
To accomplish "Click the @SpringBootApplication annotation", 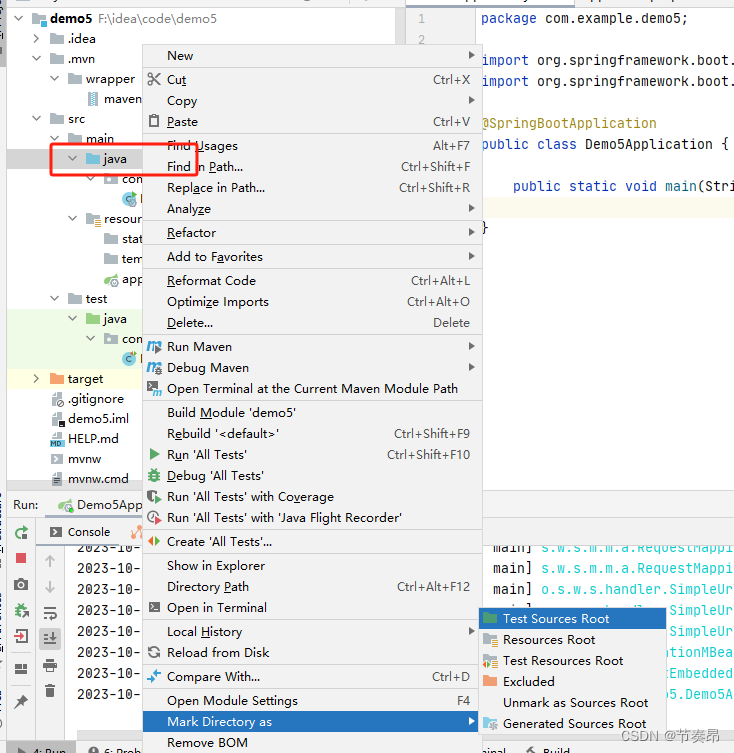I will point(569,123).
